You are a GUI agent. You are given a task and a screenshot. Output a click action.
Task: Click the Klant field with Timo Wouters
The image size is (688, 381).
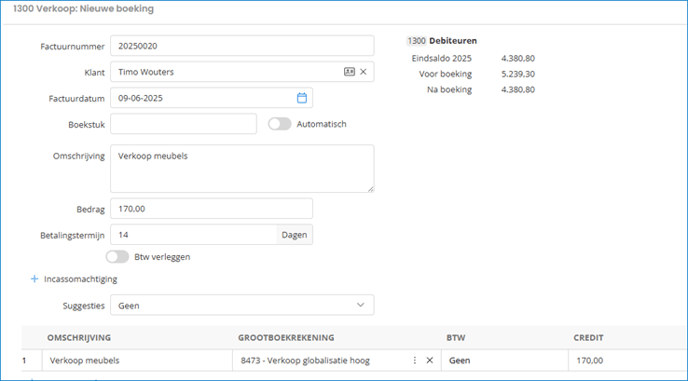click(242, 72)
